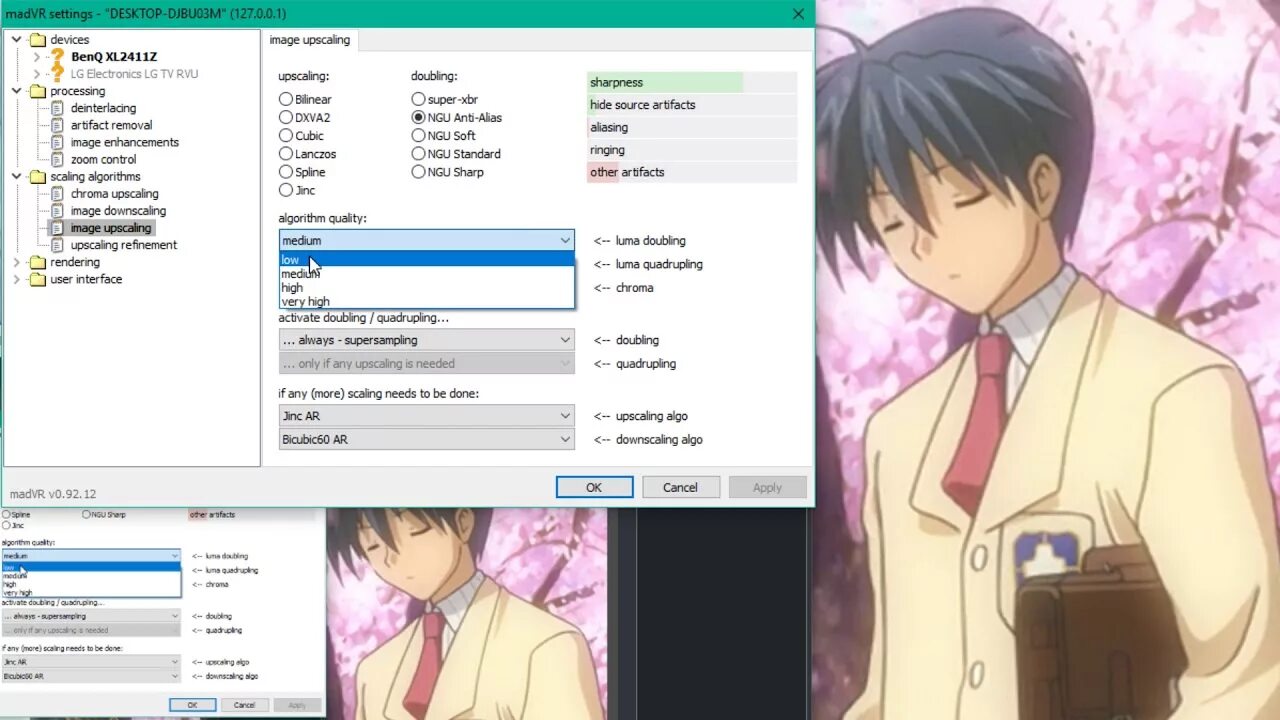Screen dimensions: 1280x720
Task: Click the other artifacts rating bar
Action: 692,172
